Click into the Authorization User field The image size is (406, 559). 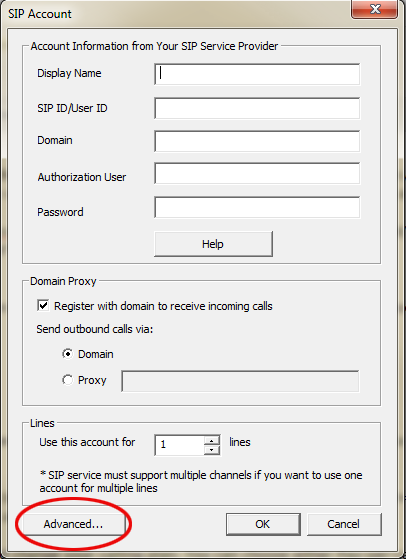(x=257, y=173)
